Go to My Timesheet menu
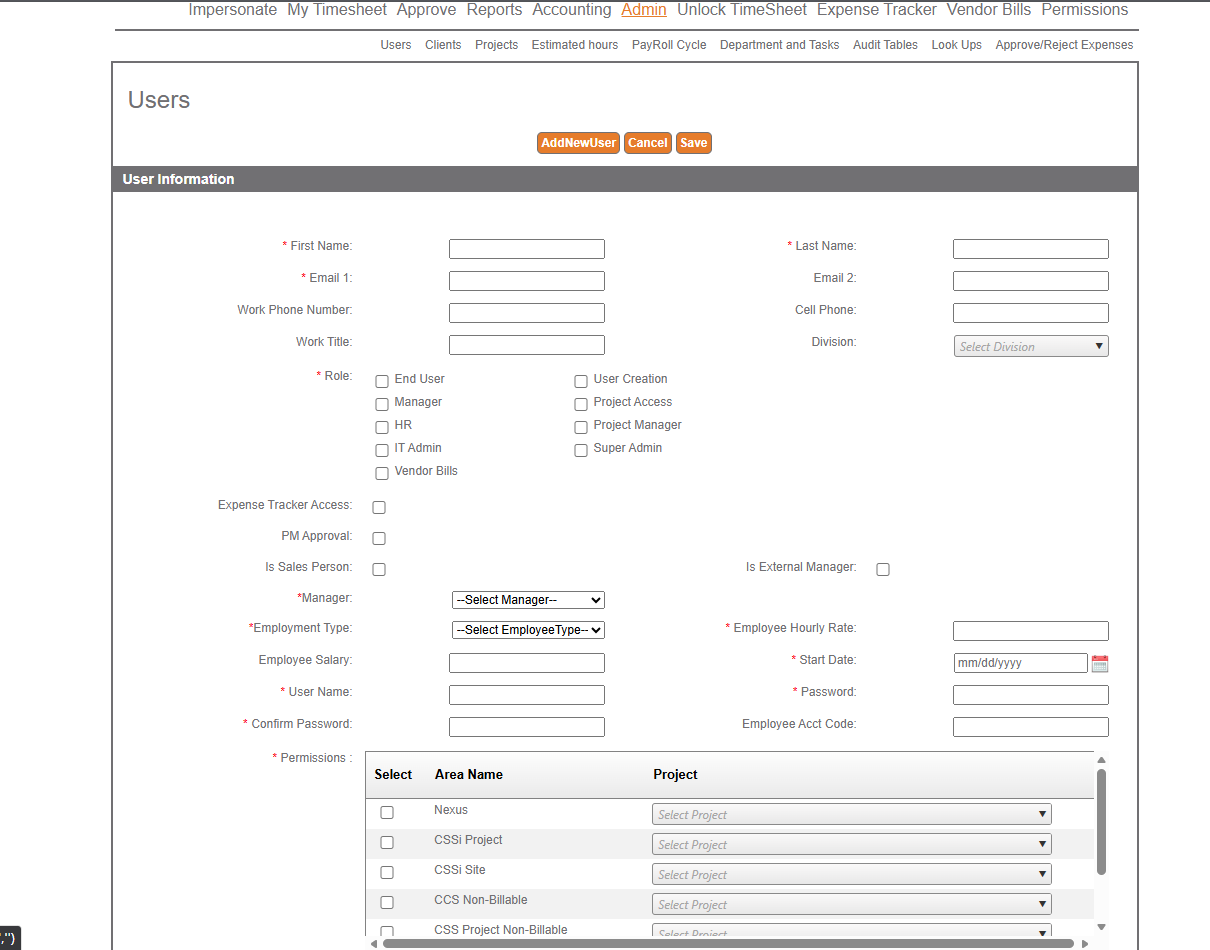1210x950 pixels. (x=337, y=10)
